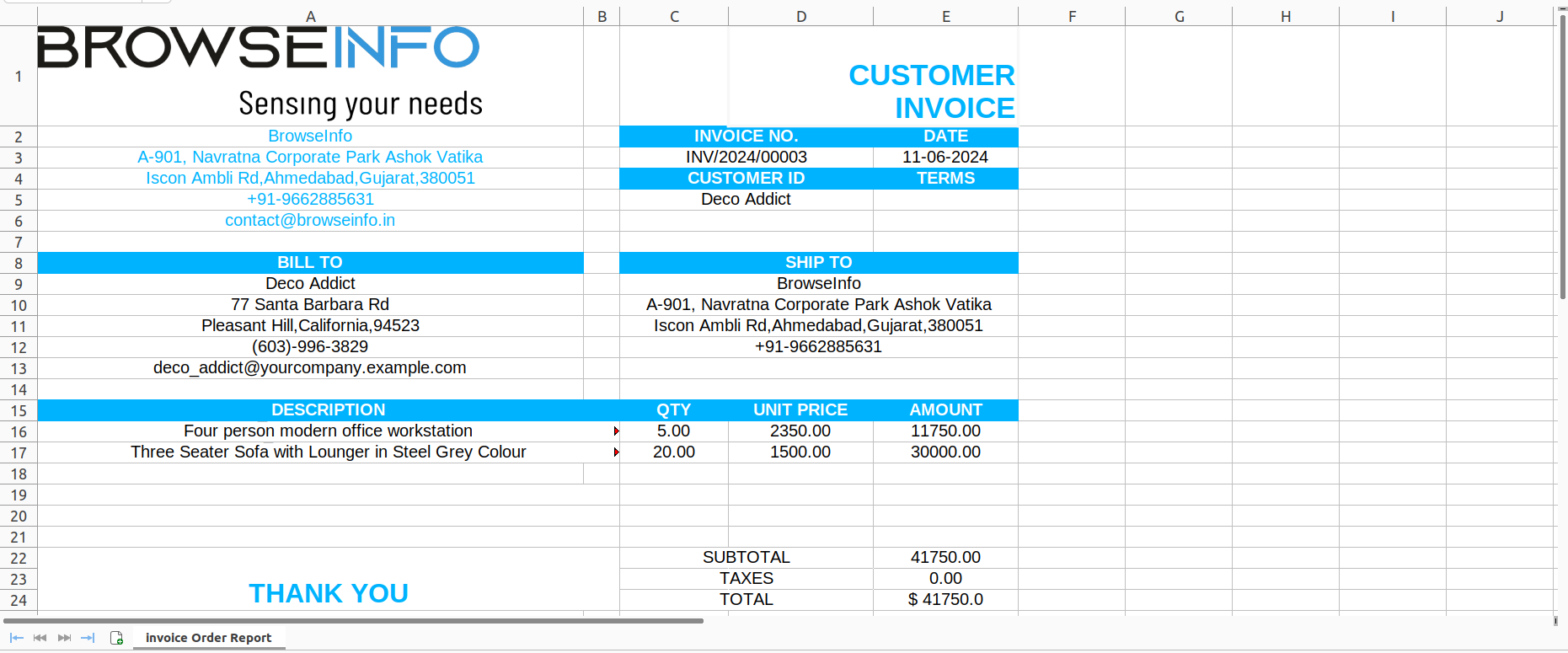Viewport: 1568px width, 653px height.
Task: Select the "UNIT PRICE" header cell
Action: (800, 410)
